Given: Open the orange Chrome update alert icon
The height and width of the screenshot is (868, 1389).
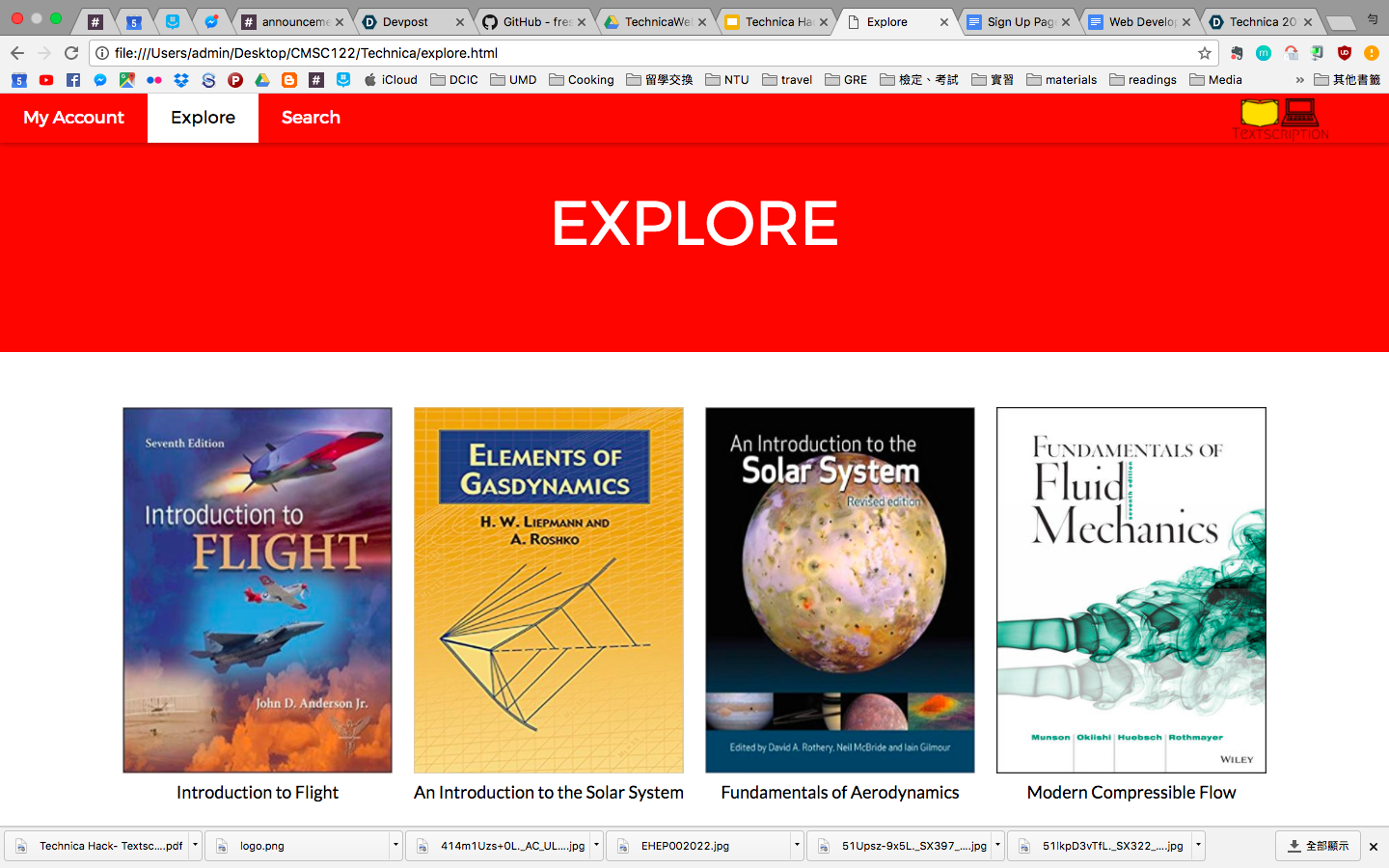Looking at the screenshot, I should coord(1372,53).
